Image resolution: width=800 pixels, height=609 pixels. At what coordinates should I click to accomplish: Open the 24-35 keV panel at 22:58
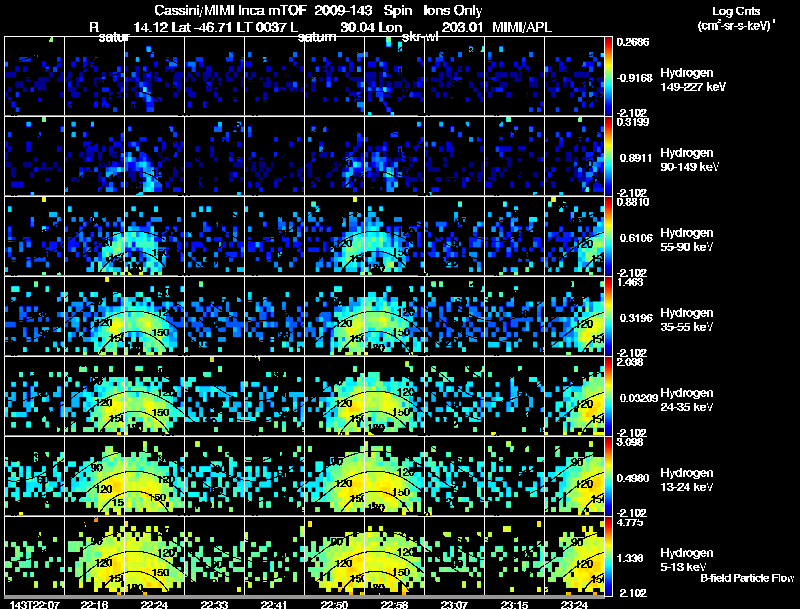coord(394,396)
